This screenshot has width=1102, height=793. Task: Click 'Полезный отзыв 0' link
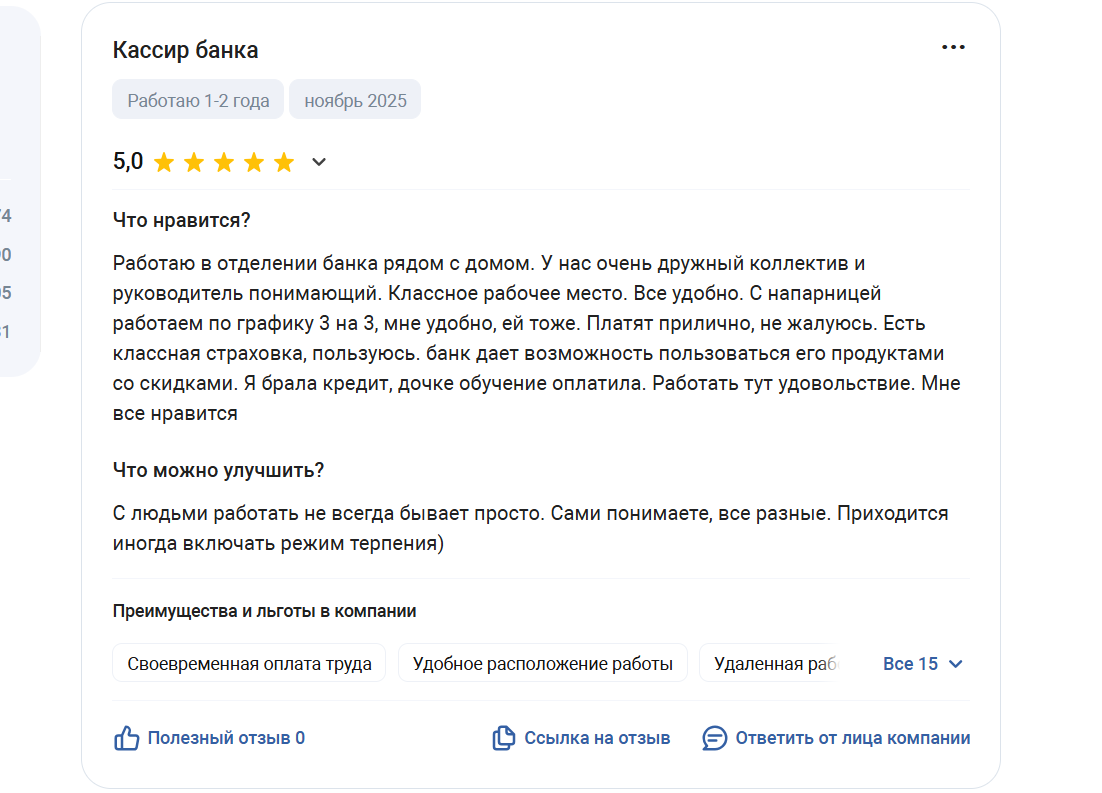click(226, 738)
